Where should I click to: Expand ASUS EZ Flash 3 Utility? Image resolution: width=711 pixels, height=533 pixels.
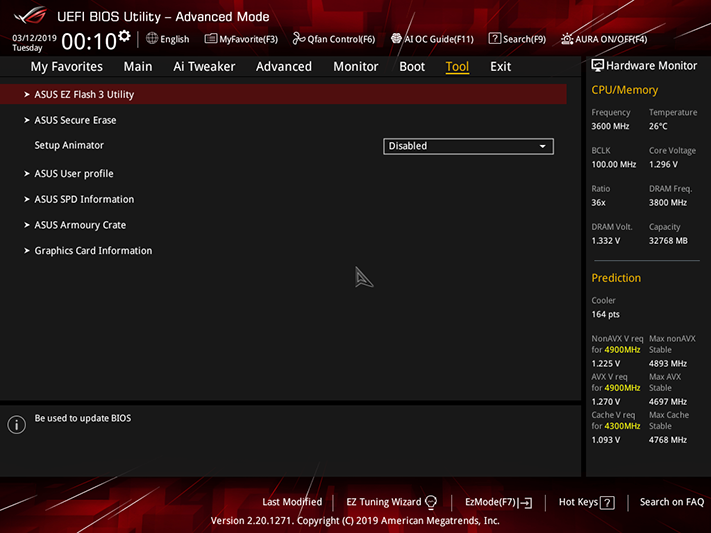pyautogui.click(x=283, y=94)
